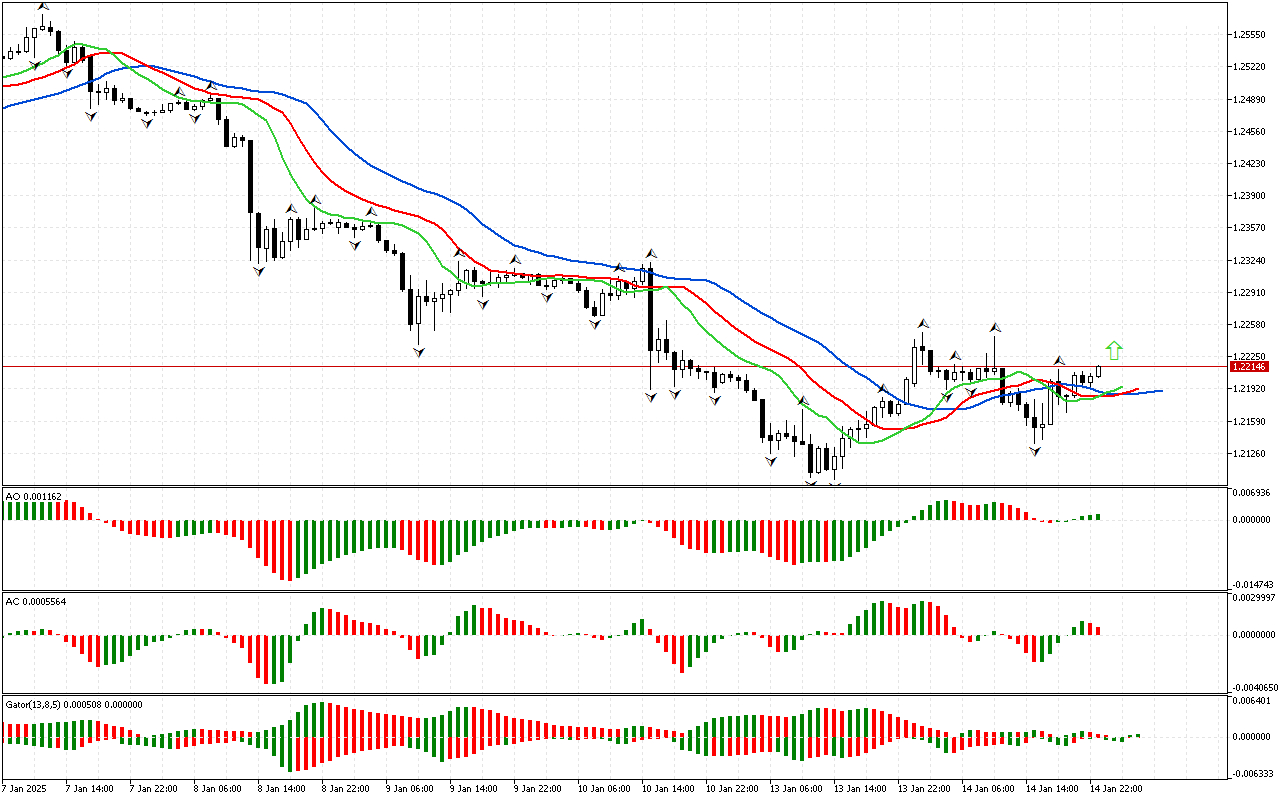Click the 9 Jan 22:00 time label
This screenshot has height=800, width=1280.
point(538,788)
